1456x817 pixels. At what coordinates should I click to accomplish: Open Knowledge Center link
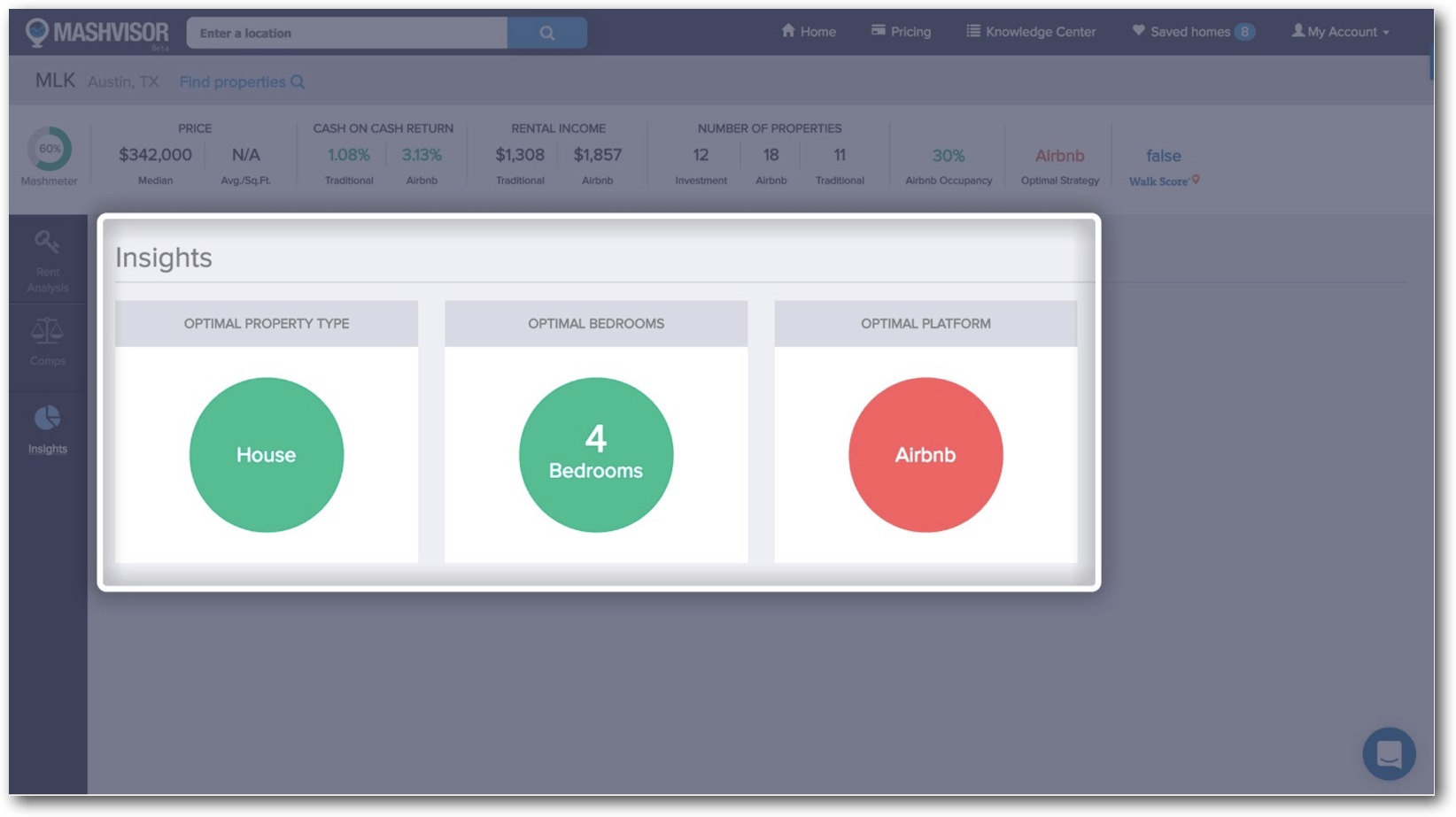click(1031, 32)
